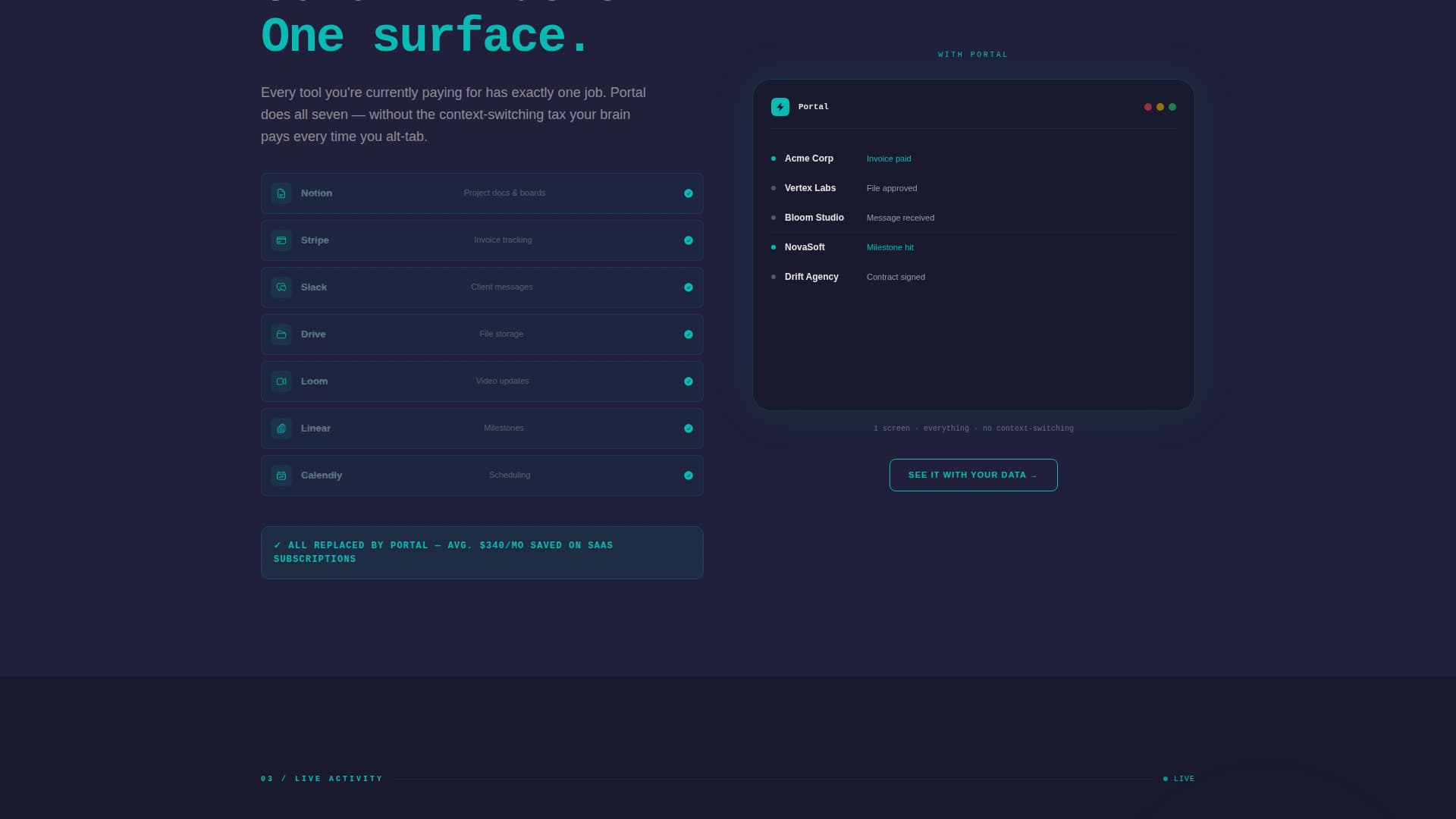Viewport: 1456px width, 819px height.
Task: Click the teal status dot beside Acme Corp
Action: click(773, 158)
